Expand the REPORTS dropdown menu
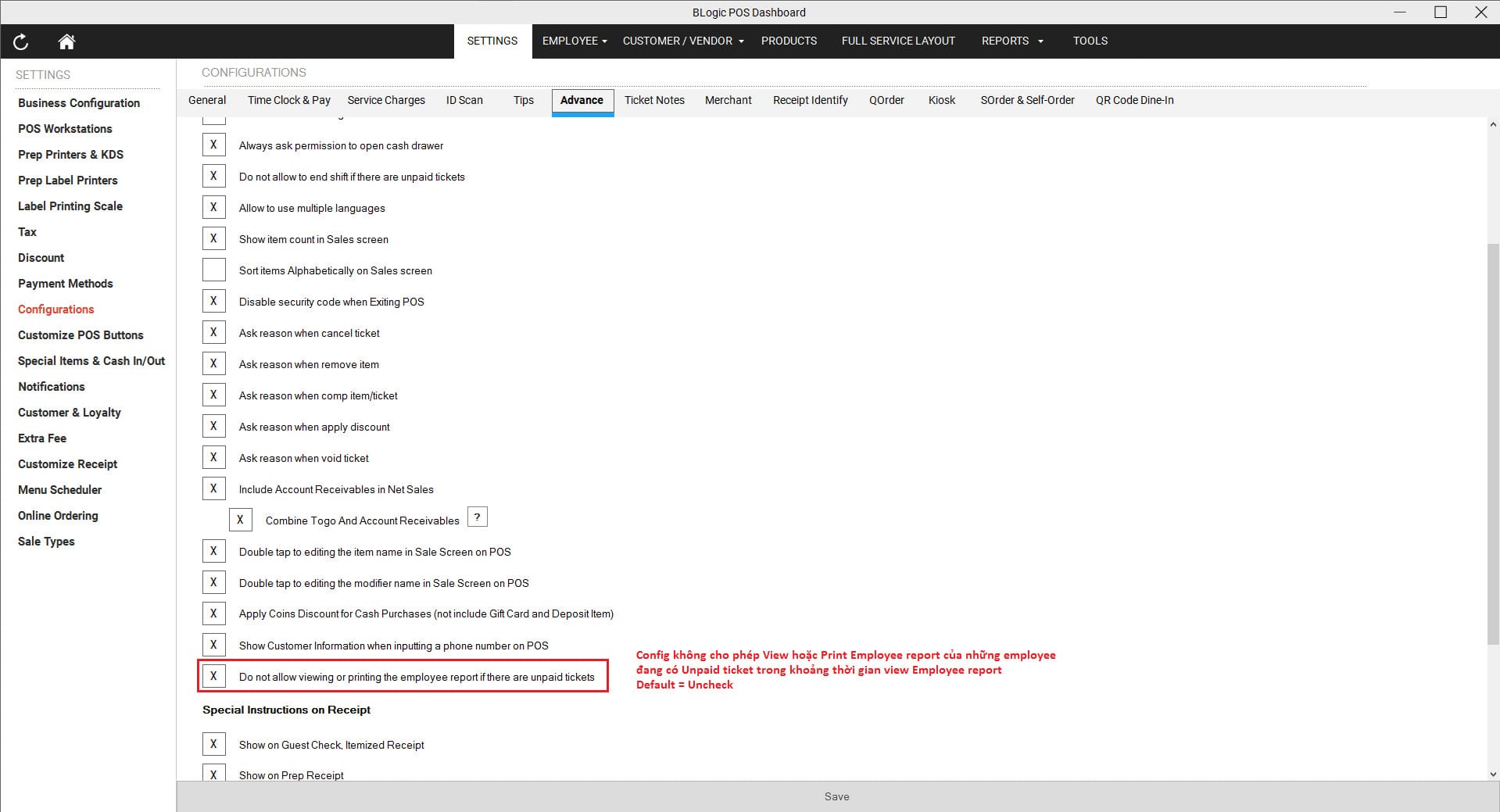 click(x=1011, y=41)
